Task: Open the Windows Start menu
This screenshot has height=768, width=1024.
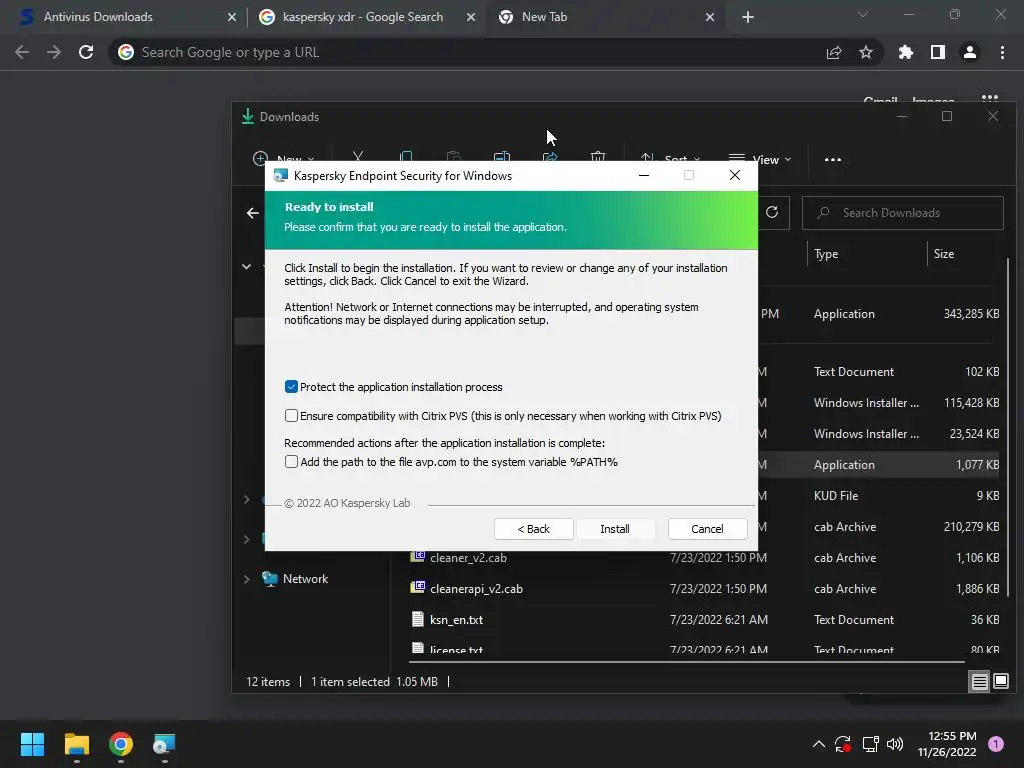Action: pyautogui.click(x=32, y=744)
